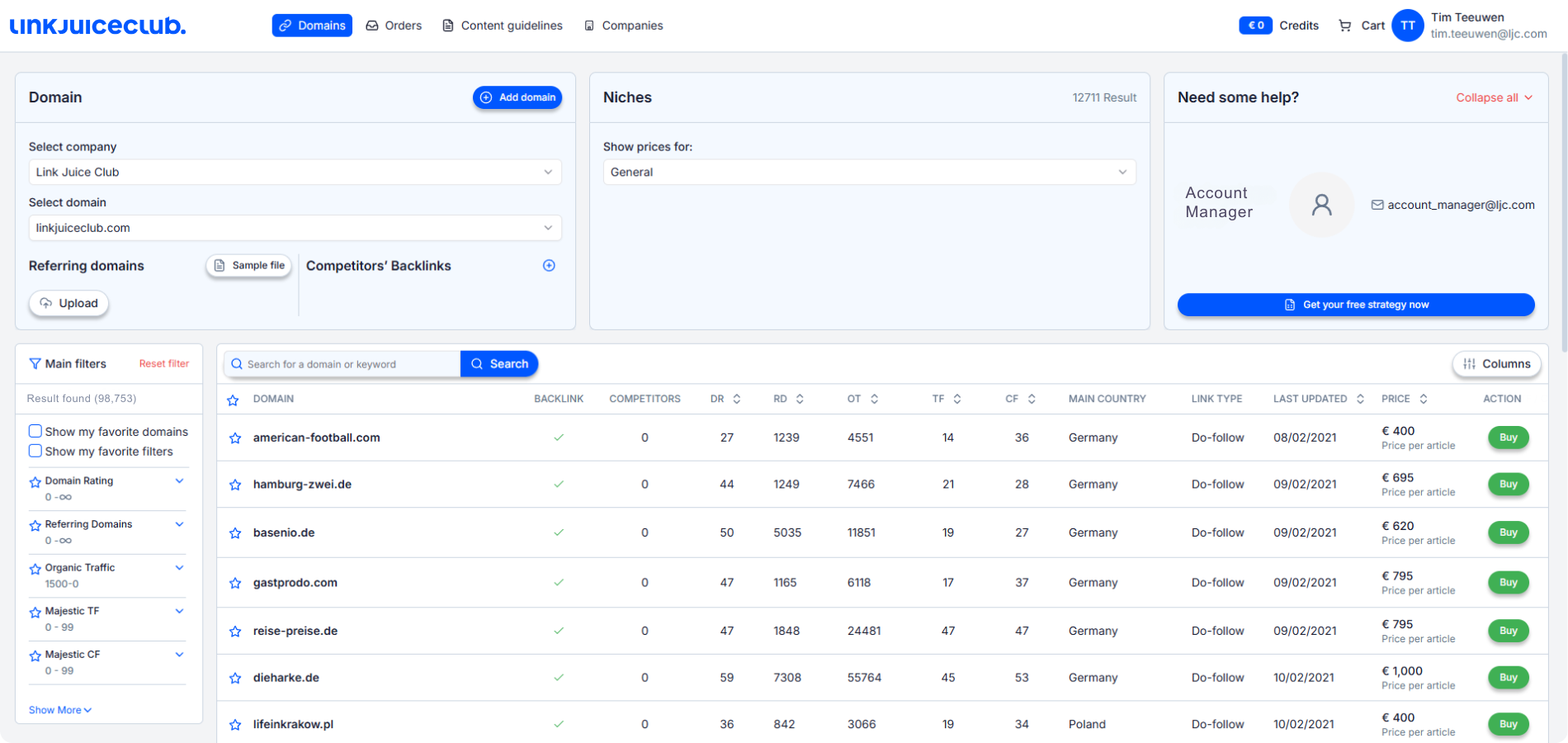Buy link on dieharke.de
The height and width of the screenshot is (743, 1568).
(x=1509, y=678)
